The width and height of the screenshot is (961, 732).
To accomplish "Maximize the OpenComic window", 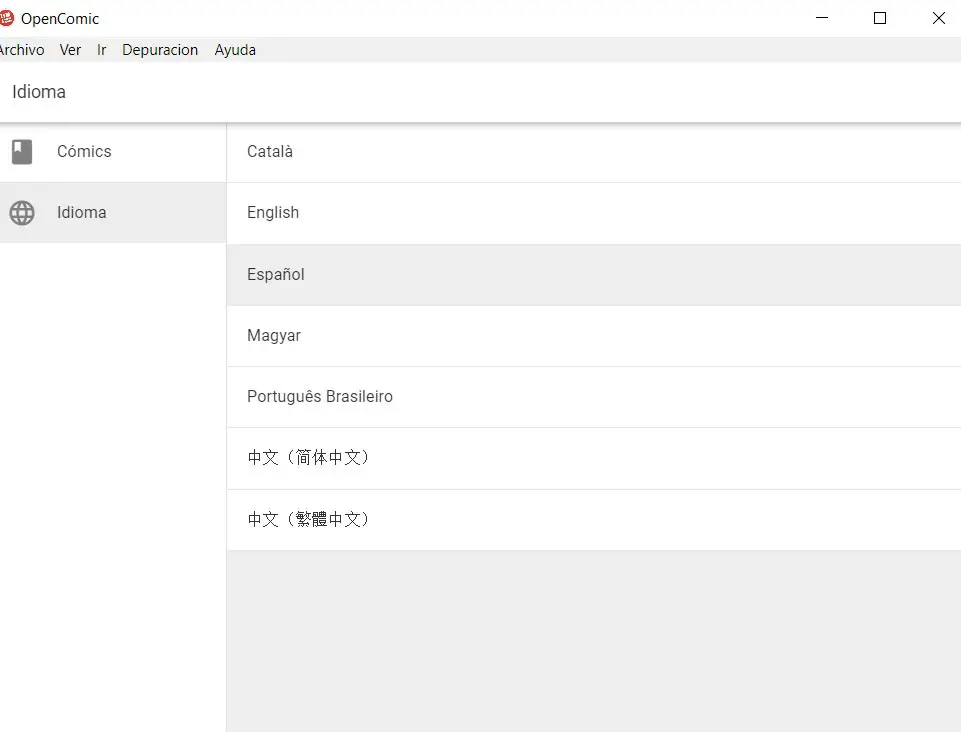I will [x=880, y=18].
